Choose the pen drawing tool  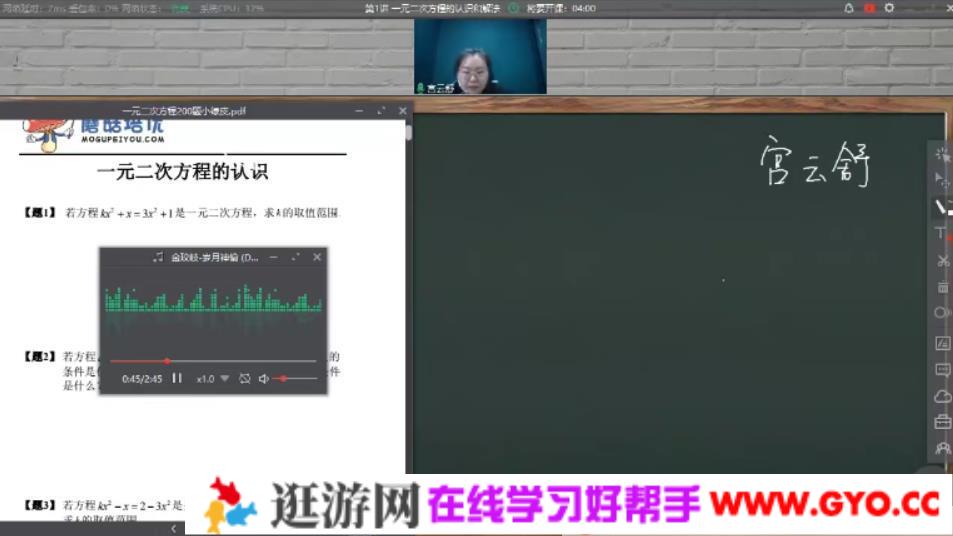click(x=941, y=207)
